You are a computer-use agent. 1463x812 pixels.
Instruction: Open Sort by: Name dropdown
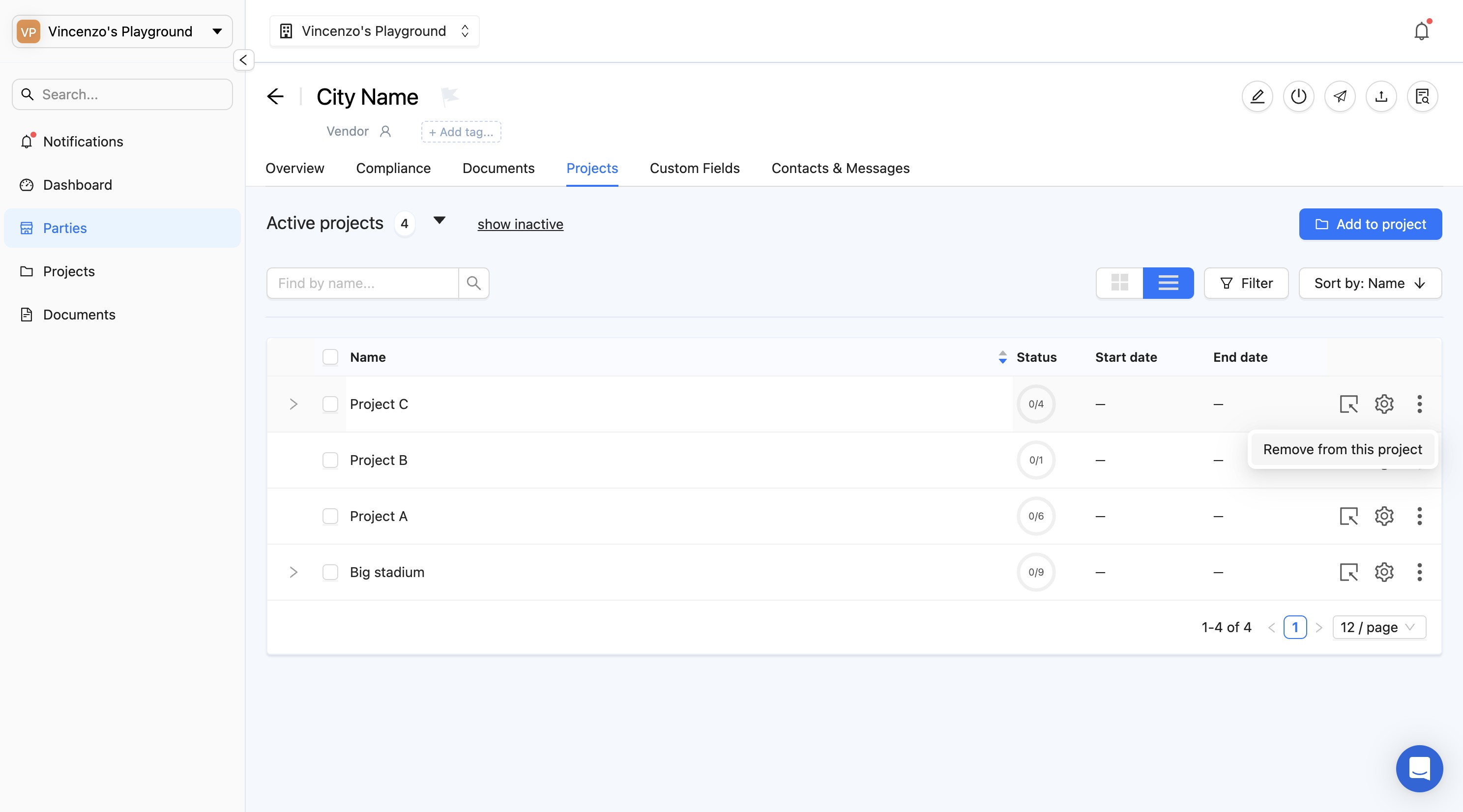[1369, 283]
